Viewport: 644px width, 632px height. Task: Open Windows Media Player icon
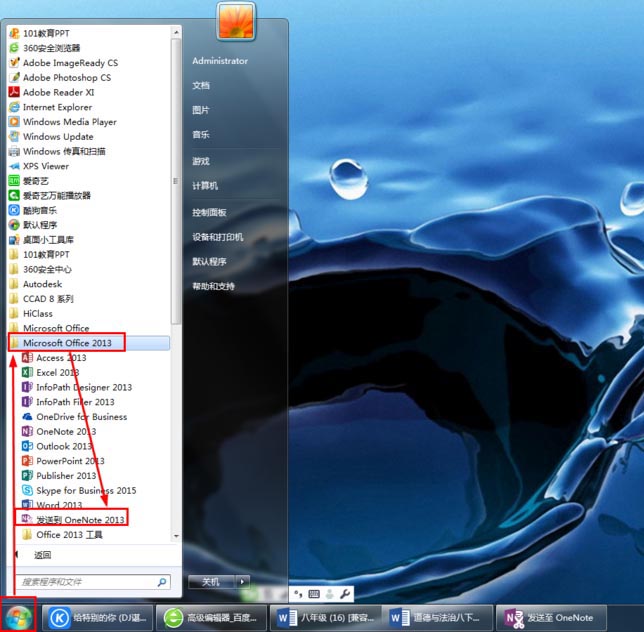point(14,122)
